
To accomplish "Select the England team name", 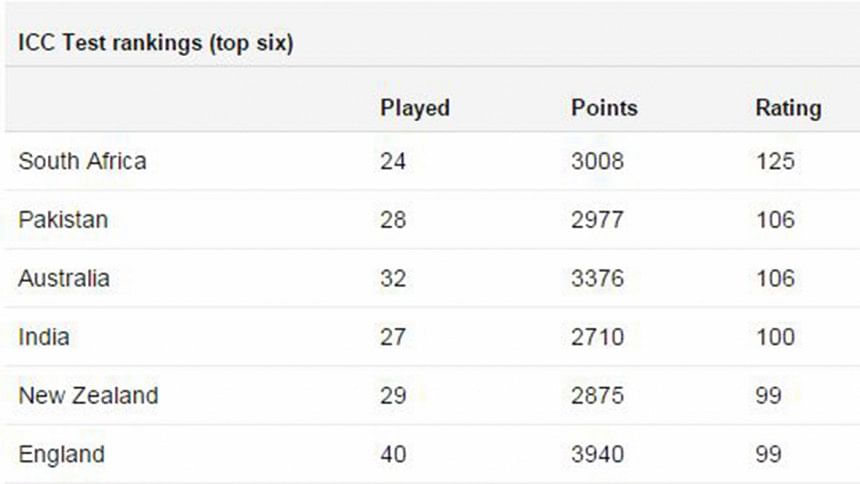I will click(x=61, y=455).
